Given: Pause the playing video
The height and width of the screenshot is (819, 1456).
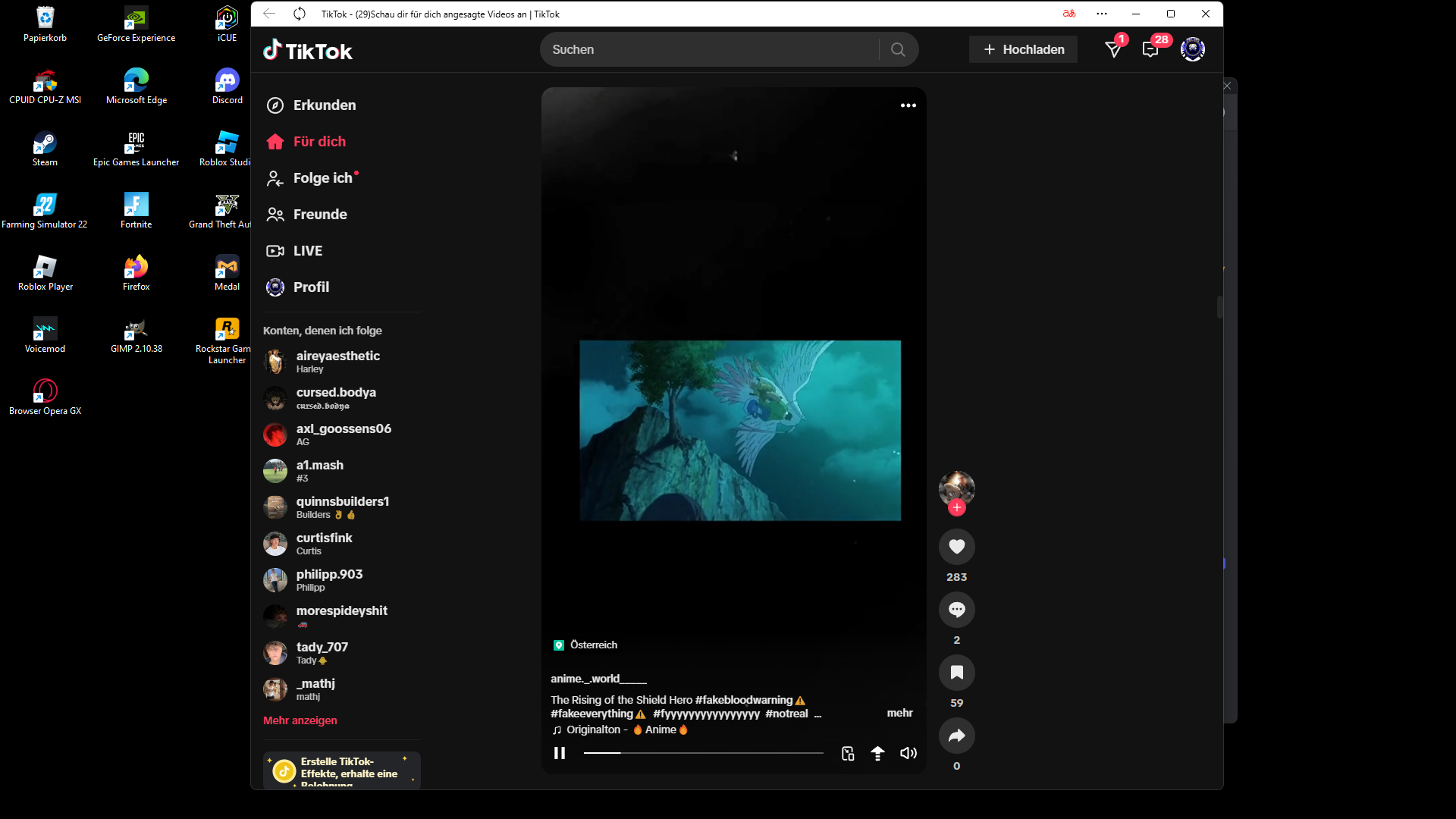Looking at the screenshot, I should pos(560,753).
